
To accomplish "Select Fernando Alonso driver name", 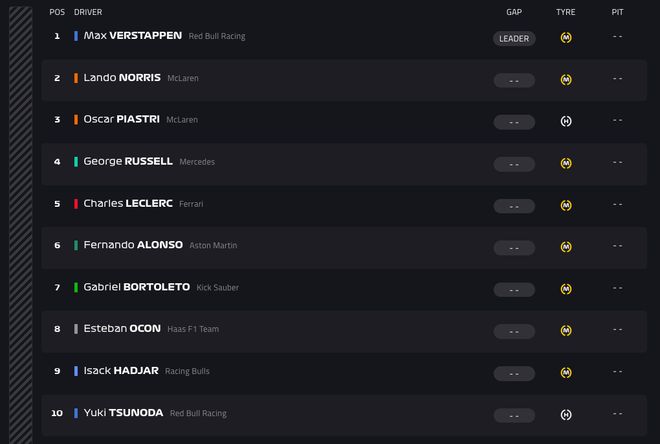I will 133,245.
